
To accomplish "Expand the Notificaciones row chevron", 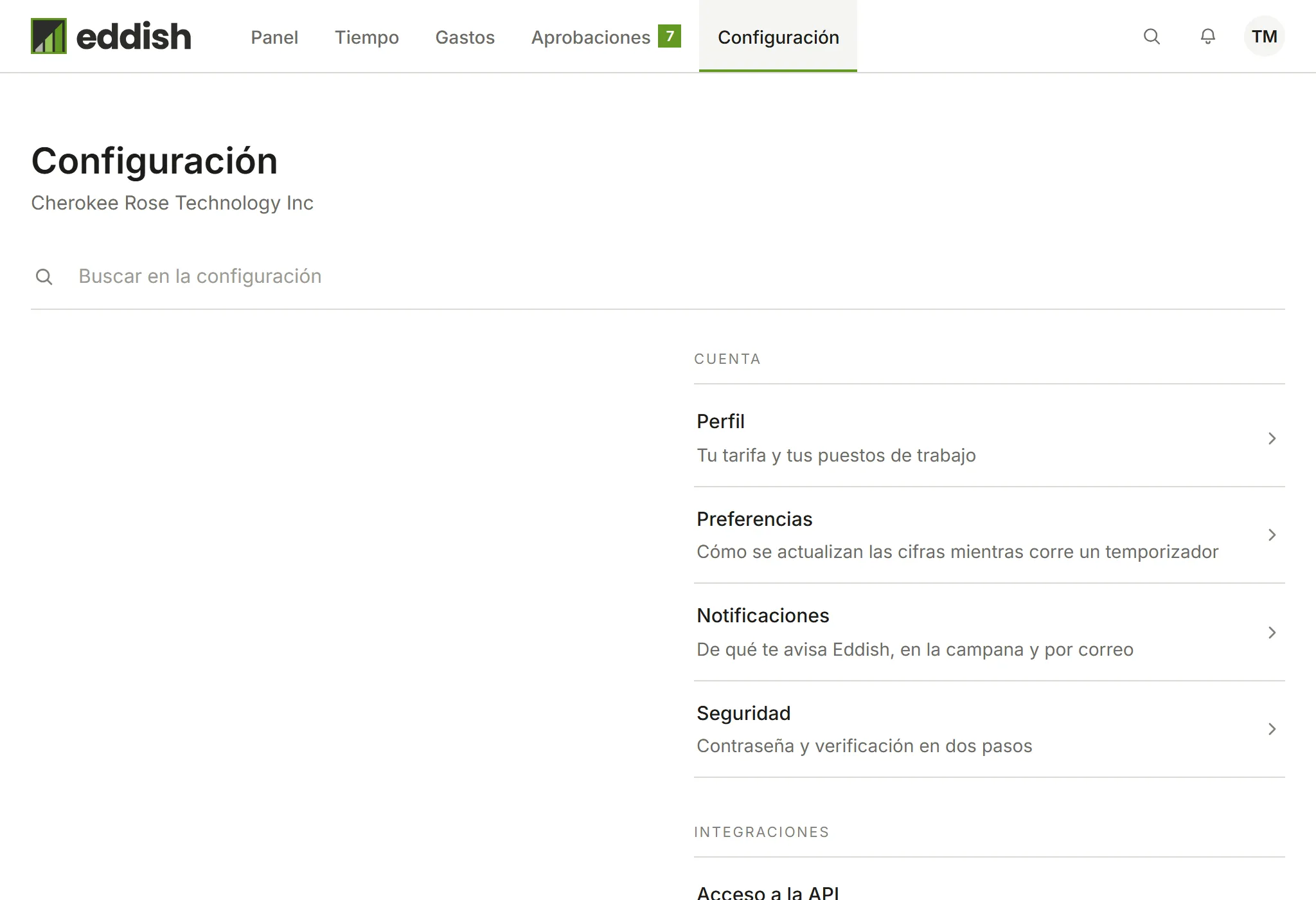I will point(1272,633).
